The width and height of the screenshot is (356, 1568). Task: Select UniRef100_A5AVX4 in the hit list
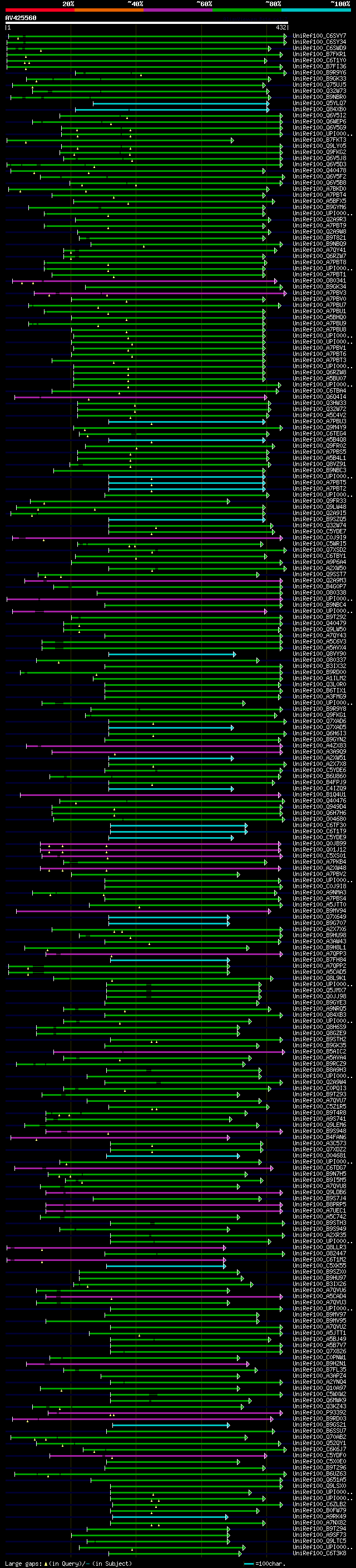tap(319, 647)
